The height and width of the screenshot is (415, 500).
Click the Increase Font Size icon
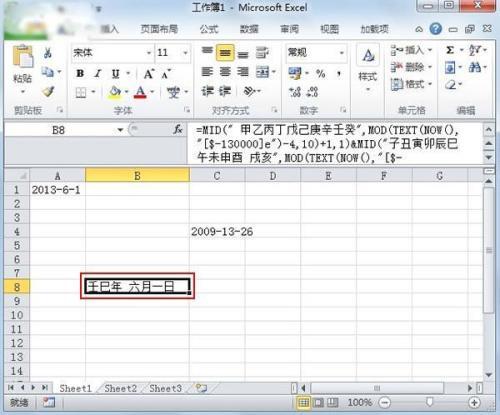(x=149, y=74)
